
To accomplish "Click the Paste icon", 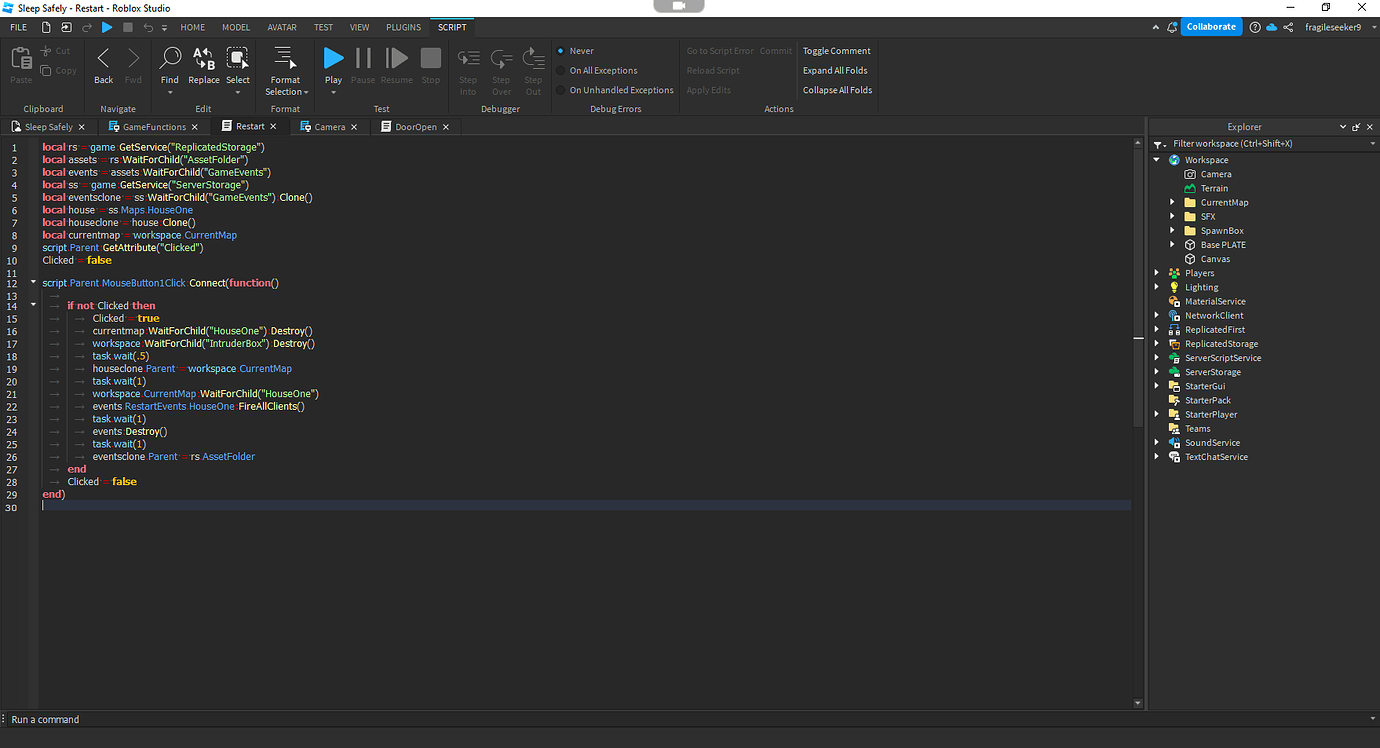I will [x=20, y=60].
